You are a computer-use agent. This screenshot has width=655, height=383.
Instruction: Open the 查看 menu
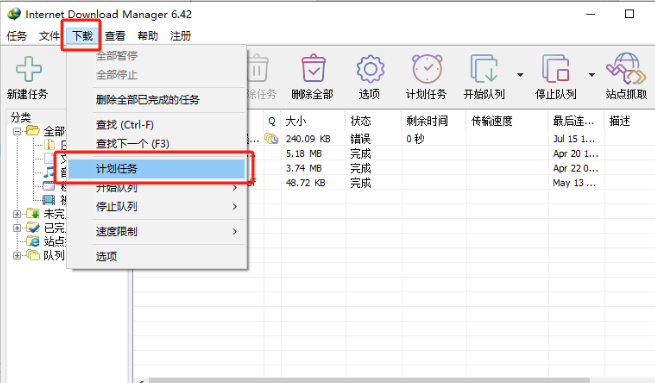point(115,36)
